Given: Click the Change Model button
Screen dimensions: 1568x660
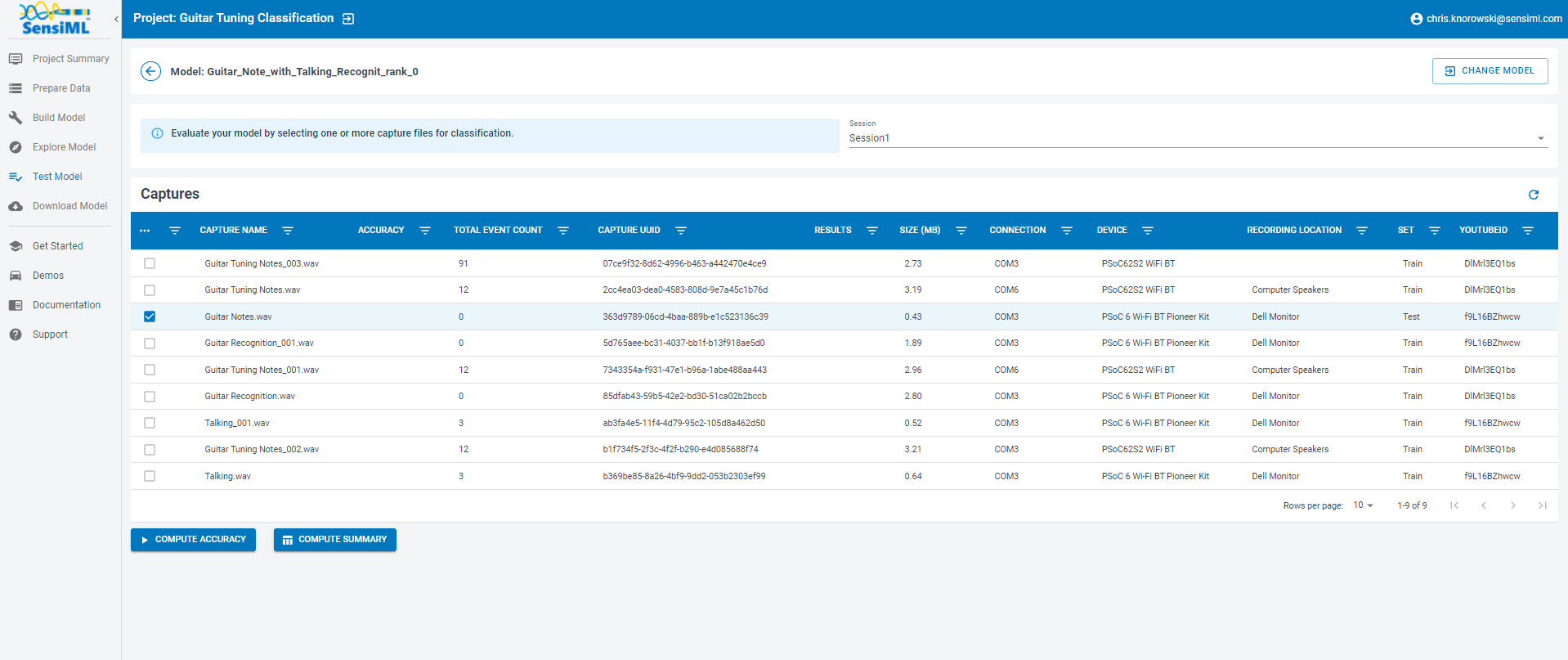Looking at the screenshot, I should [x=1490, y=71].
